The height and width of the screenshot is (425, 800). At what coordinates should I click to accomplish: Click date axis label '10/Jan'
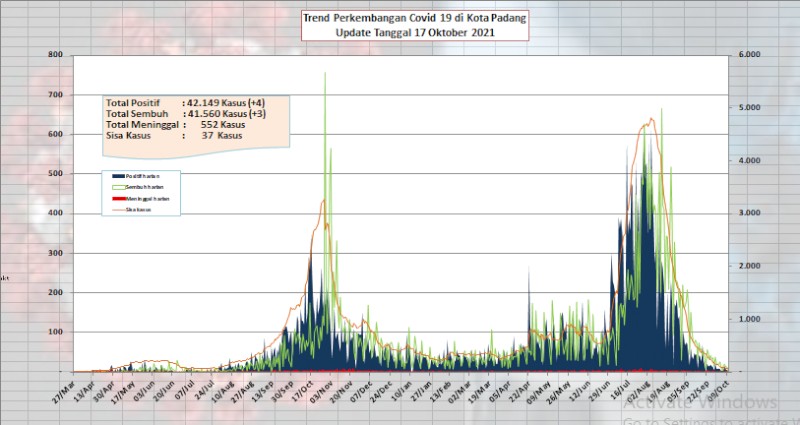[401, 392]
